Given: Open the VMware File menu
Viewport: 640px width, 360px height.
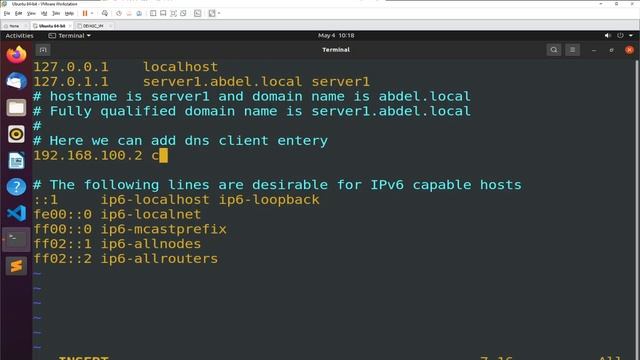Looking at the screenshot, I should 7,13.
